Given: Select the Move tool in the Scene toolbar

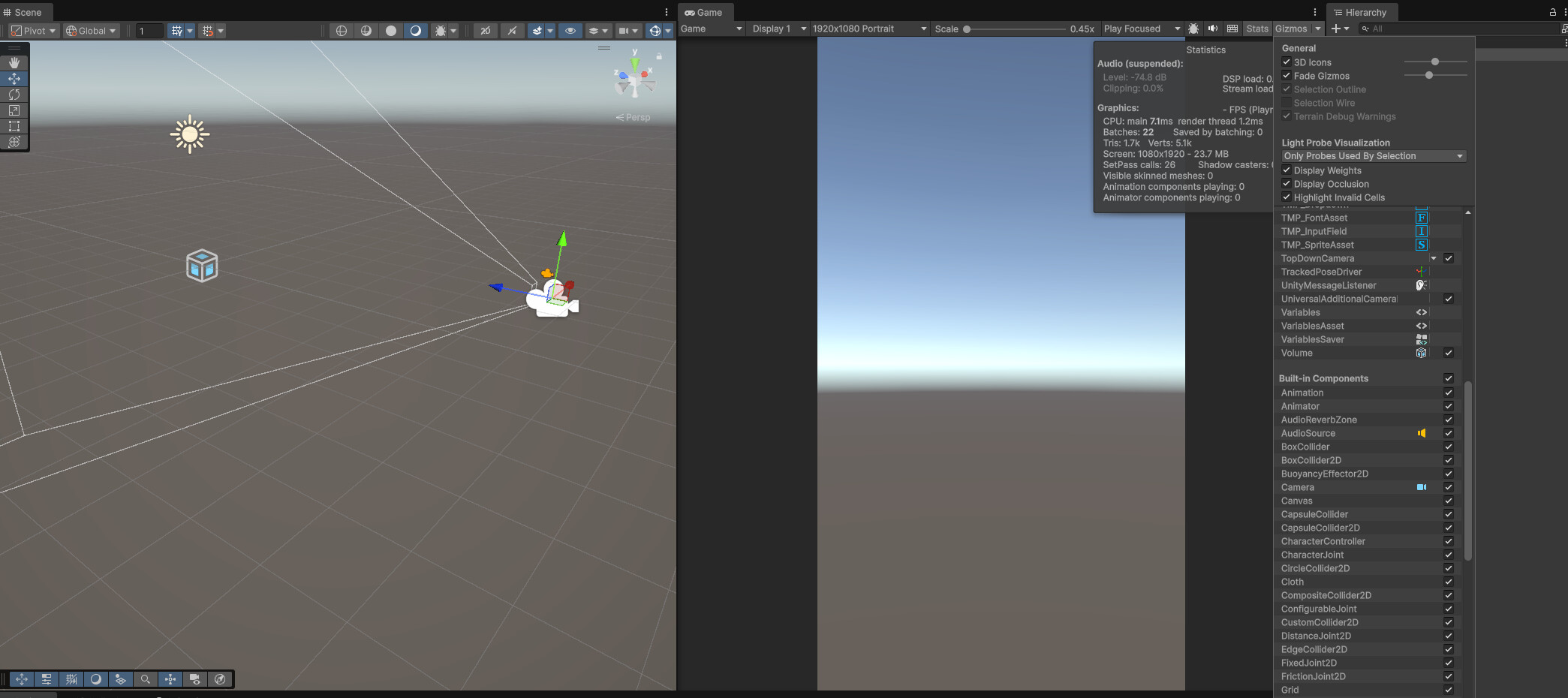Looking at the screenshot, I should click(x=14, y=79).
